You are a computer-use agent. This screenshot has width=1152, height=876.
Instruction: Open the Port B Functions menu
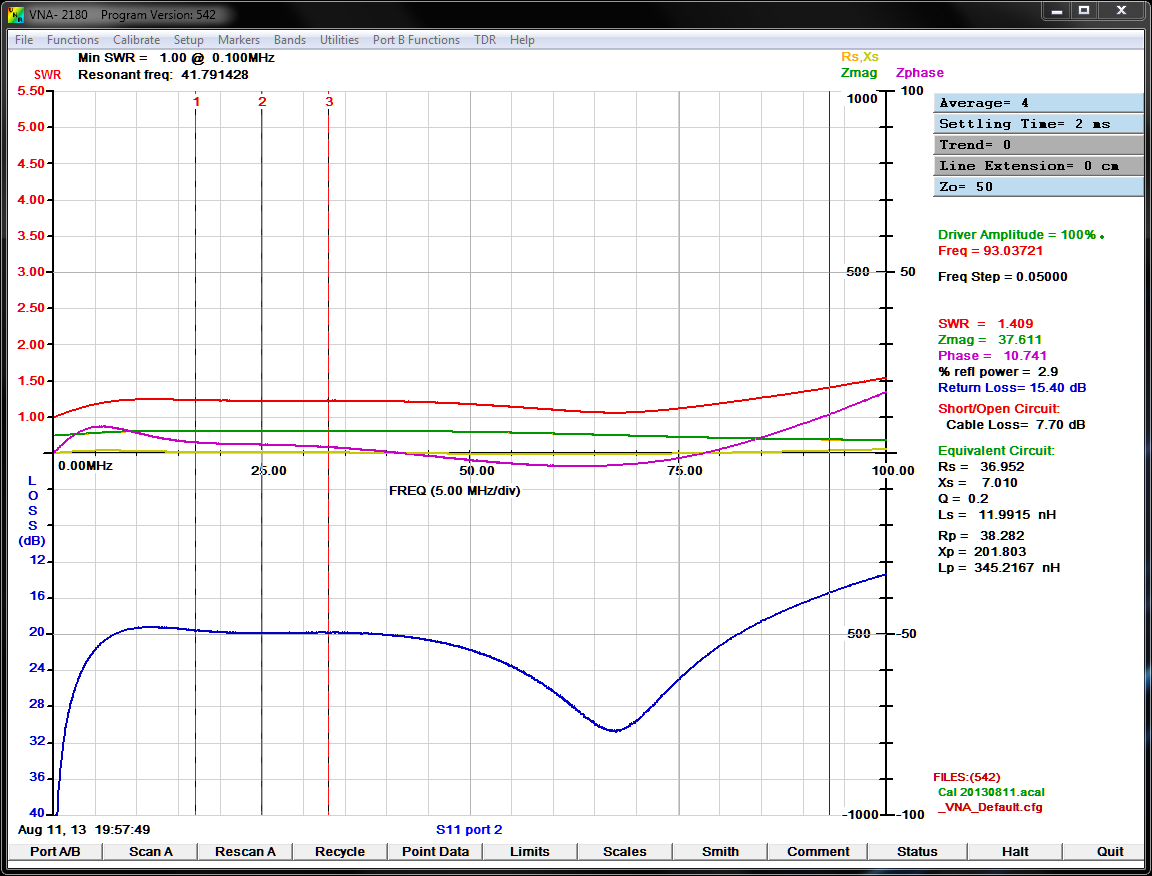click(x=416, y=40)
